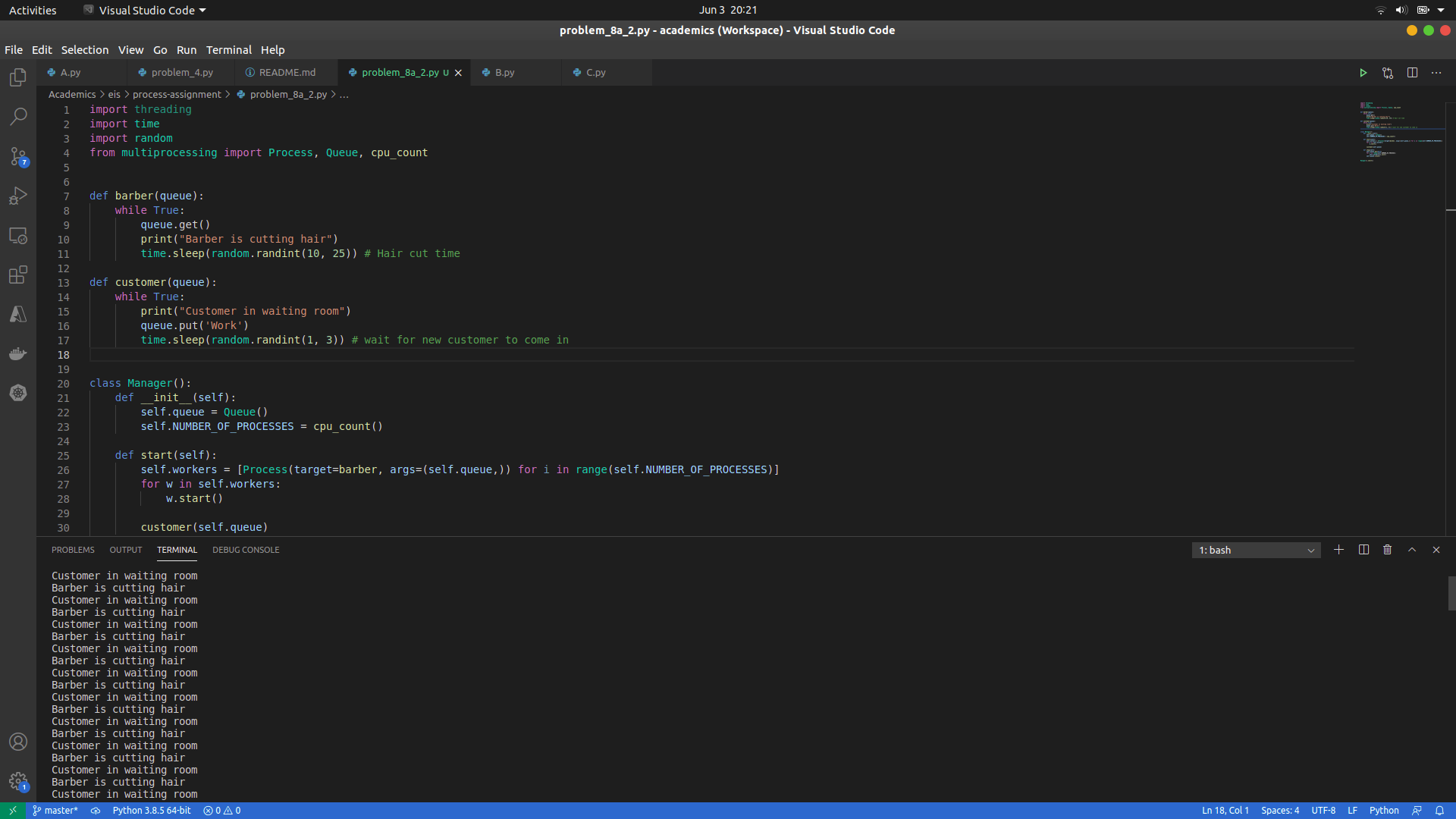This screenshot has width=1456, height=819.
Task: Switch to the PROBLEMS panel tab
Action: (x=73, y=550)
